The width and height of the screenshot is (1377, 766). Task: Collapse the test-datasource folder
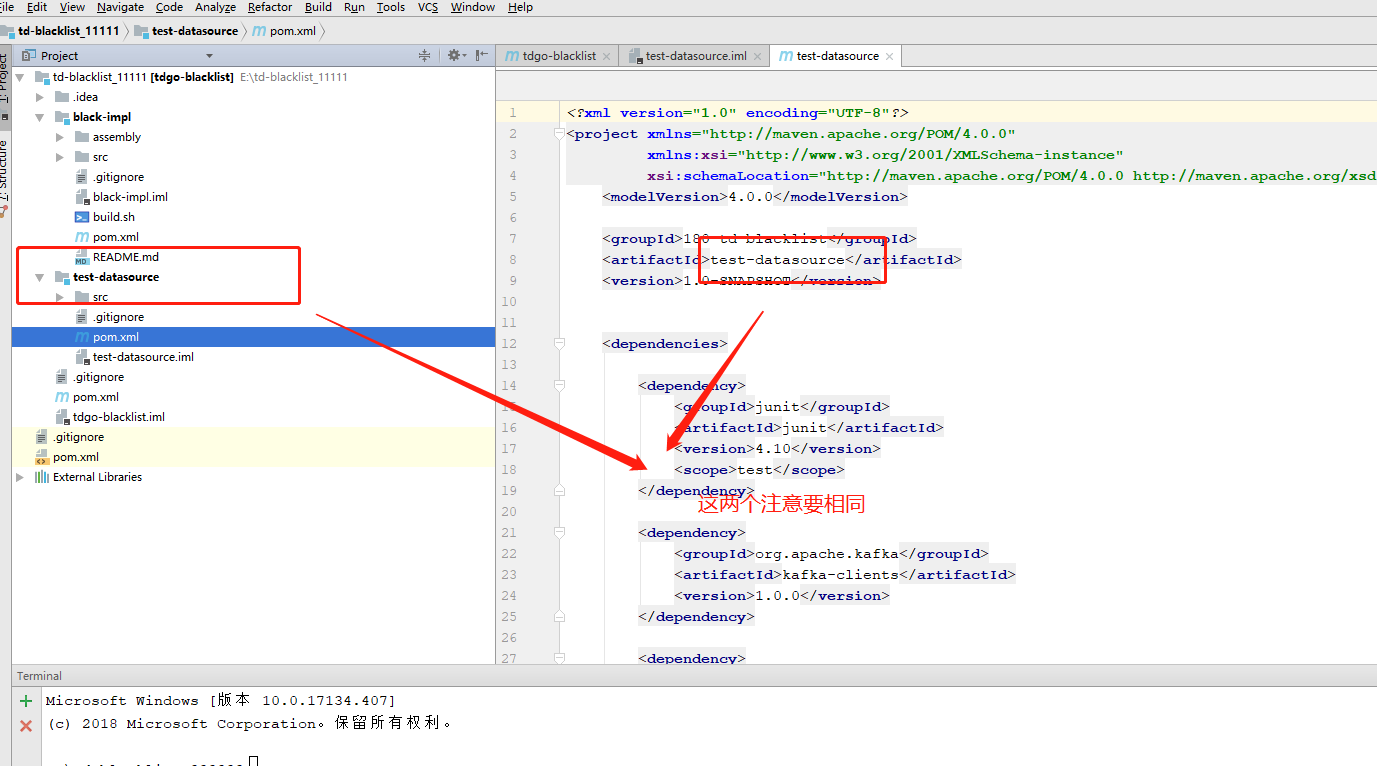(x=39, y=276)
